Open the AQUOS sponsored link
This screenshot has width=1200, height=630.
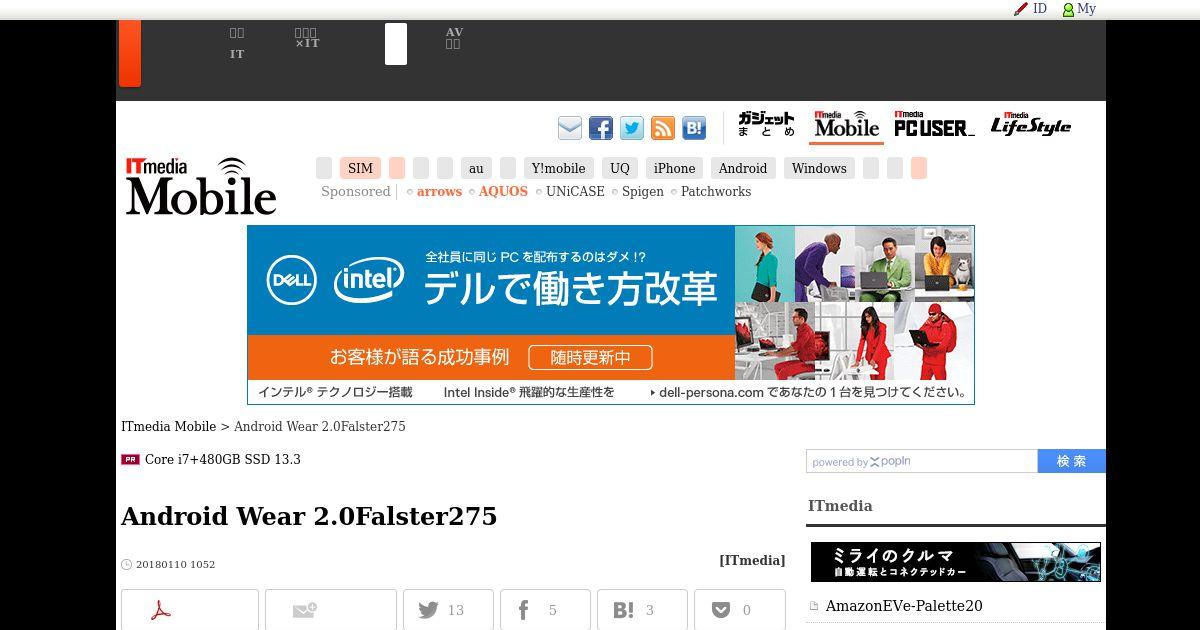click(503, 192)
